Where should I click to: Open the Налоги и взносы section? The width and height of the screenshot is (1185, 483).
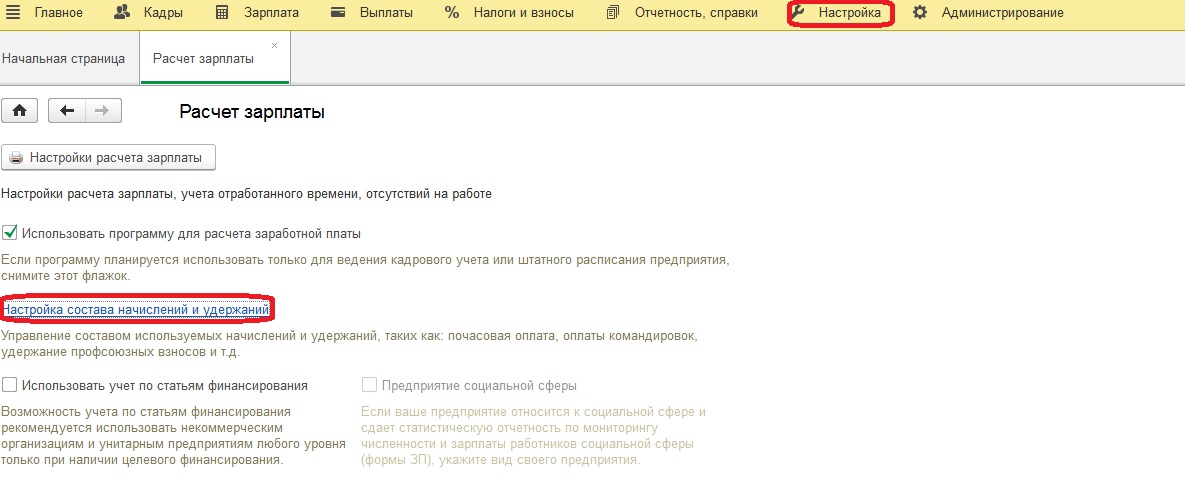coord(524,13)
